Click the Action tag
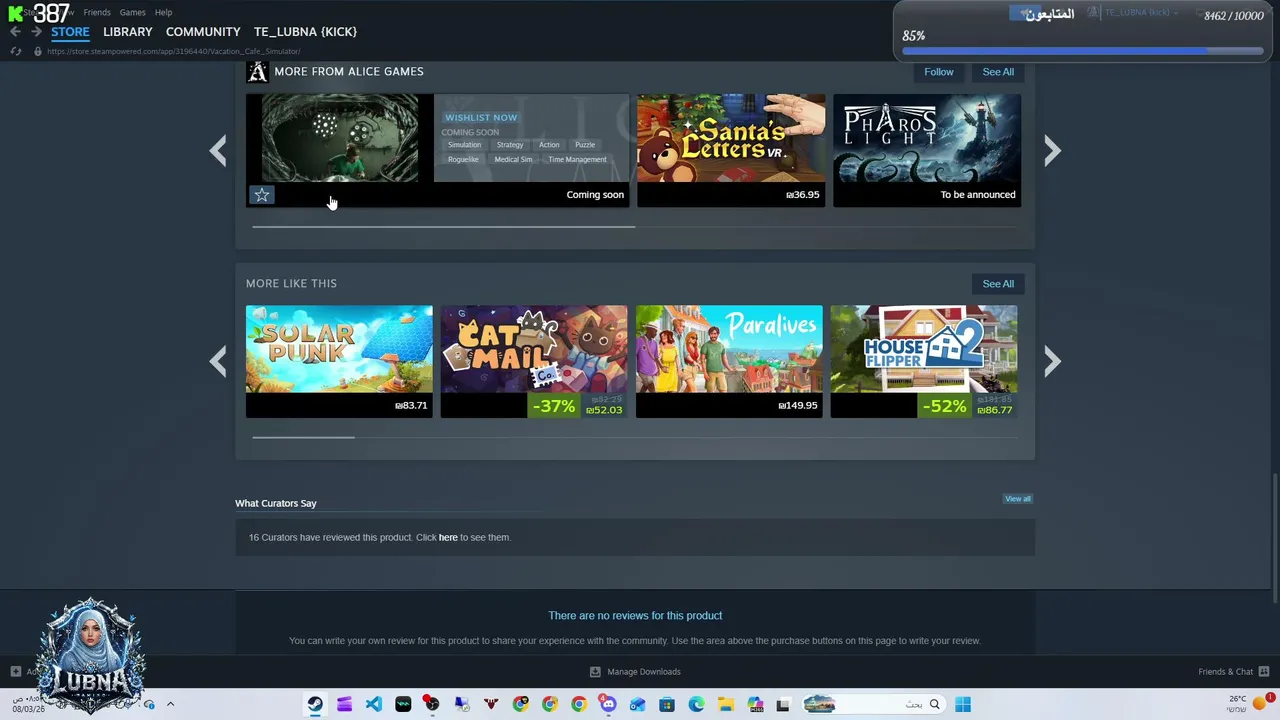Viewport: 1280px width, 720px height. [549, 145]
